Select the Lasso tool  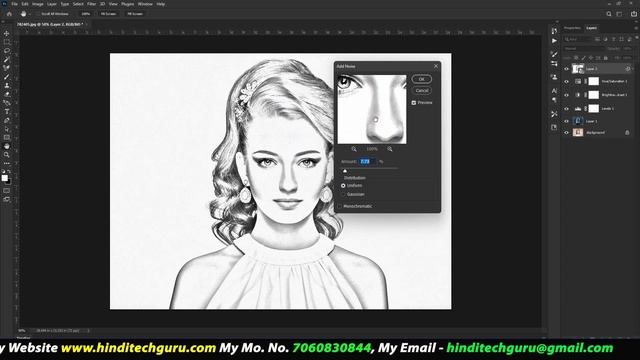pyautogui.click(x=7, y=51)
